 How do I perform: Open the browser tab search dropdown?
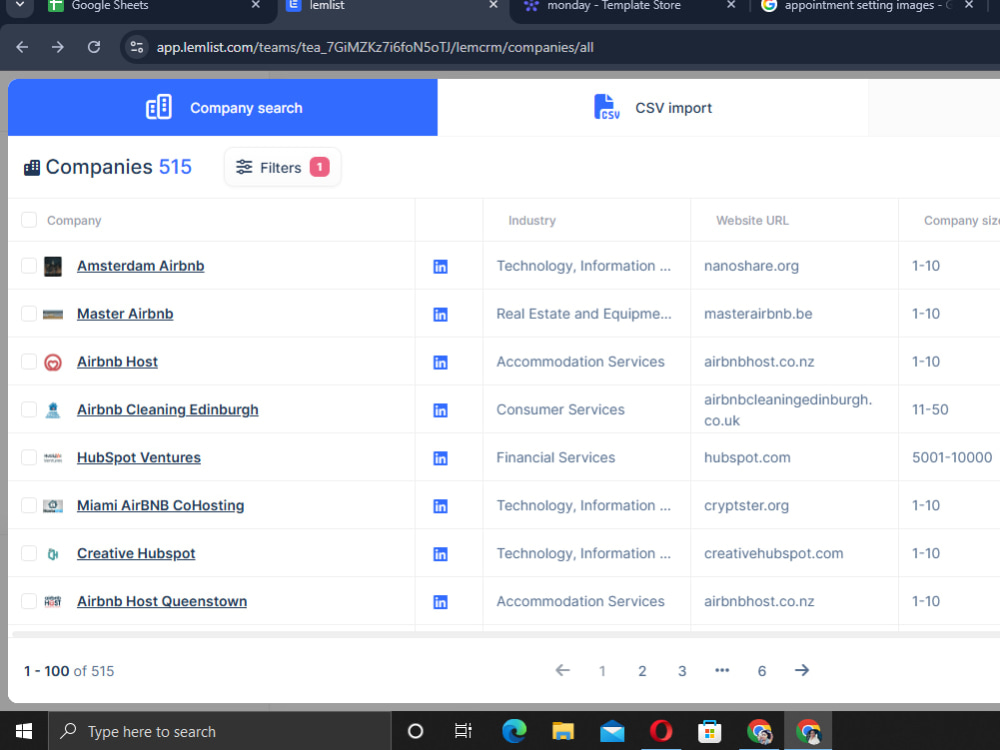(20, 6)
